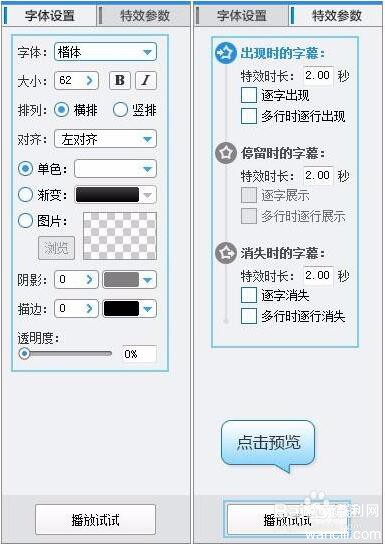The width and height of the screenshot is (385, 545).
Task: Expand the 对齐 dropdown showing 左对齐
Action: [x=105, y=139]
